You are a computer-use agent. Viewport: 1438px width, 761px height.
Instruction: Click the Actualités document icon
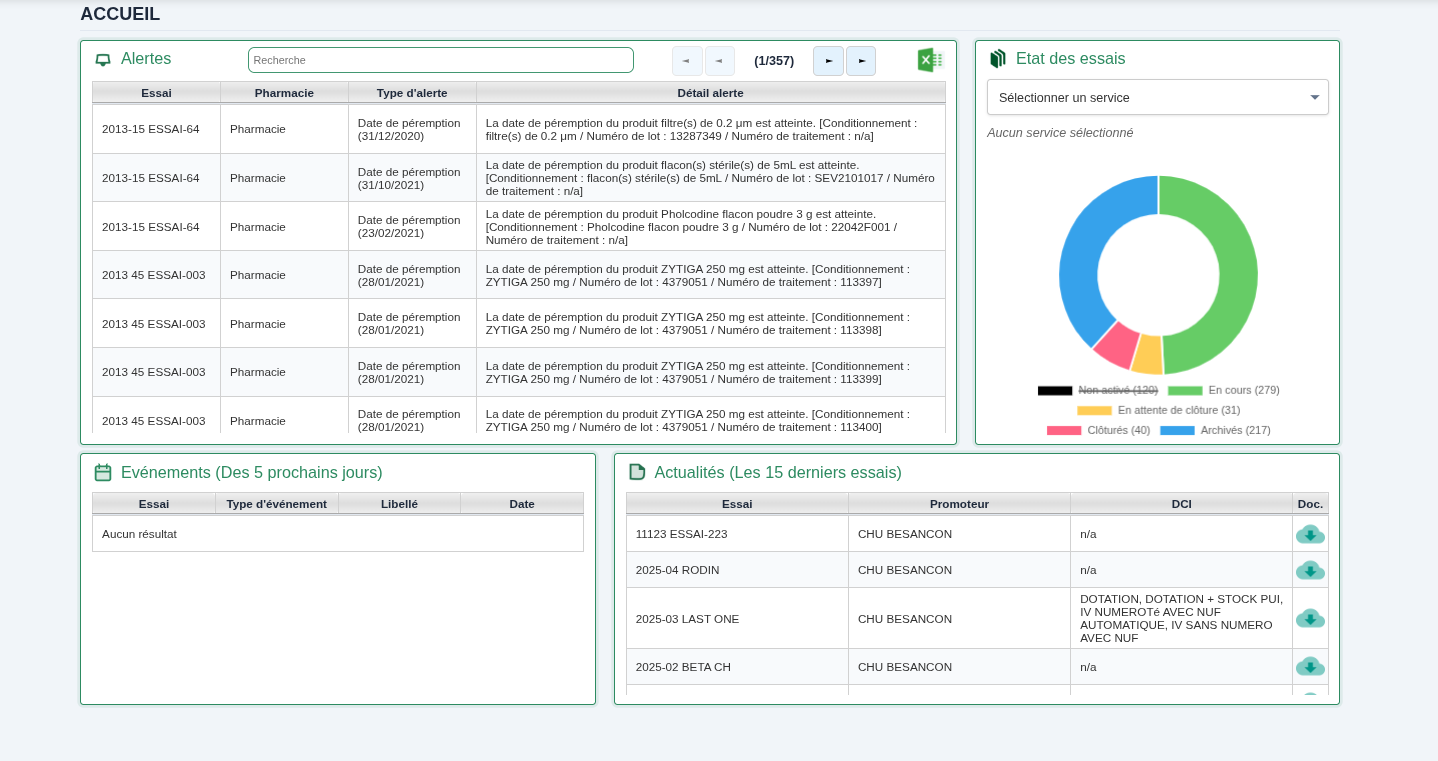tap(637, 472)
